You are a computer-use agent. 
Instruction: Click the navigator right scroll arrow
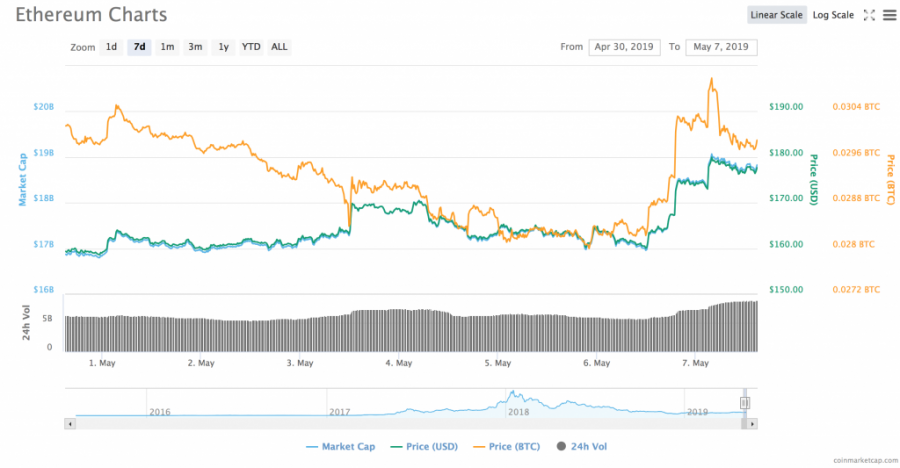click(752, 424)
